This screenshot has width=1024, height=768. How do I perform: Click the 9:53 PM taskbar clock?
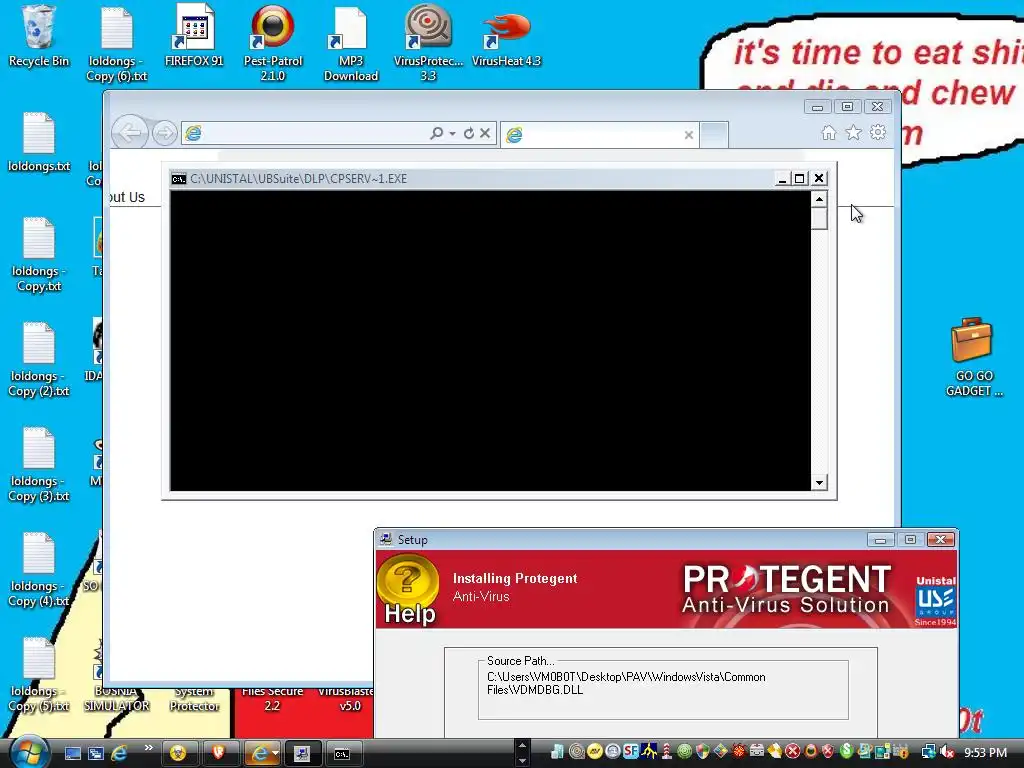coord(985,753)
